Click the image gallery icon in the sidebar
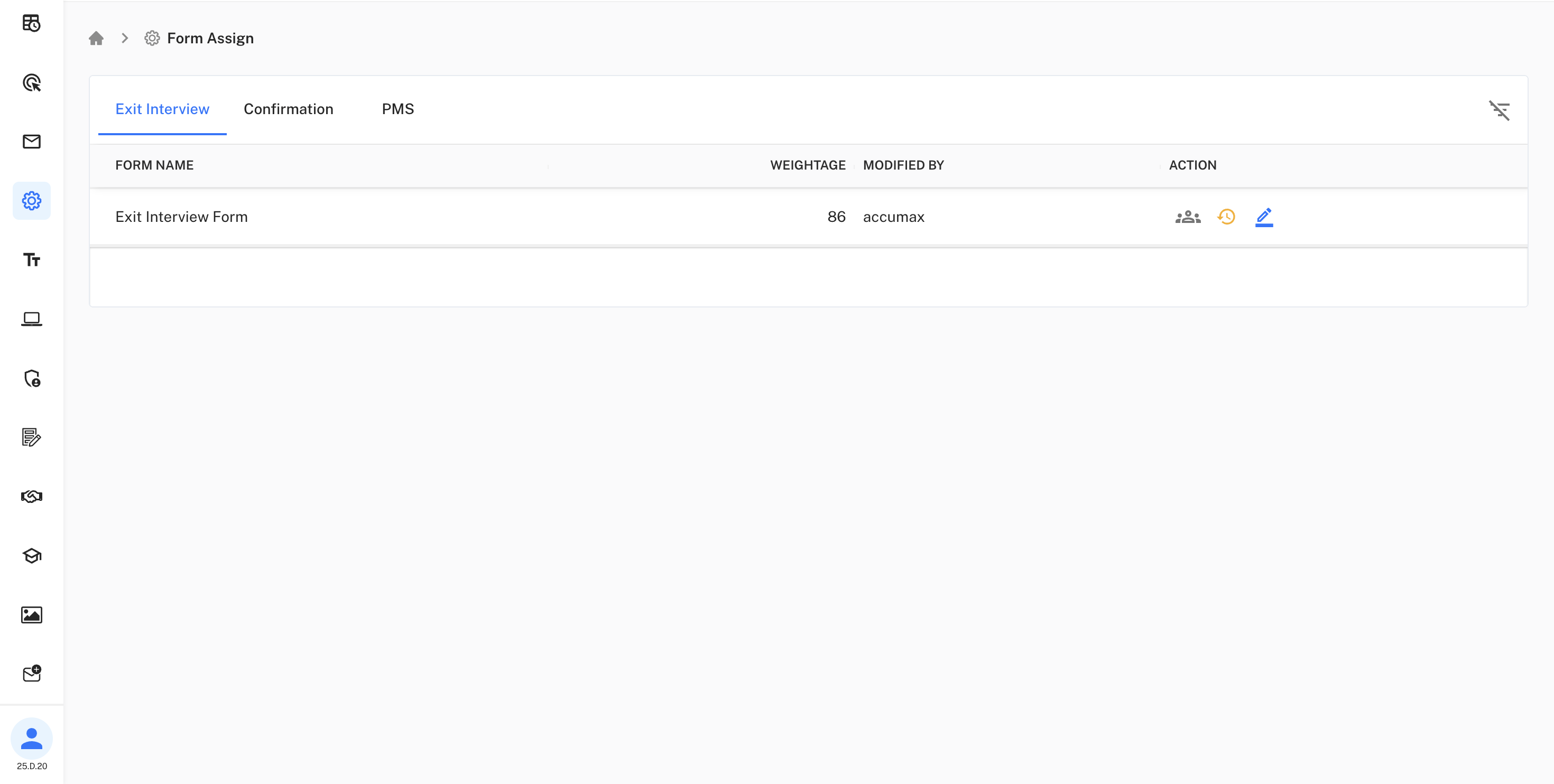Viewport: 1554px width, 784px height. [x=31, y=614]
